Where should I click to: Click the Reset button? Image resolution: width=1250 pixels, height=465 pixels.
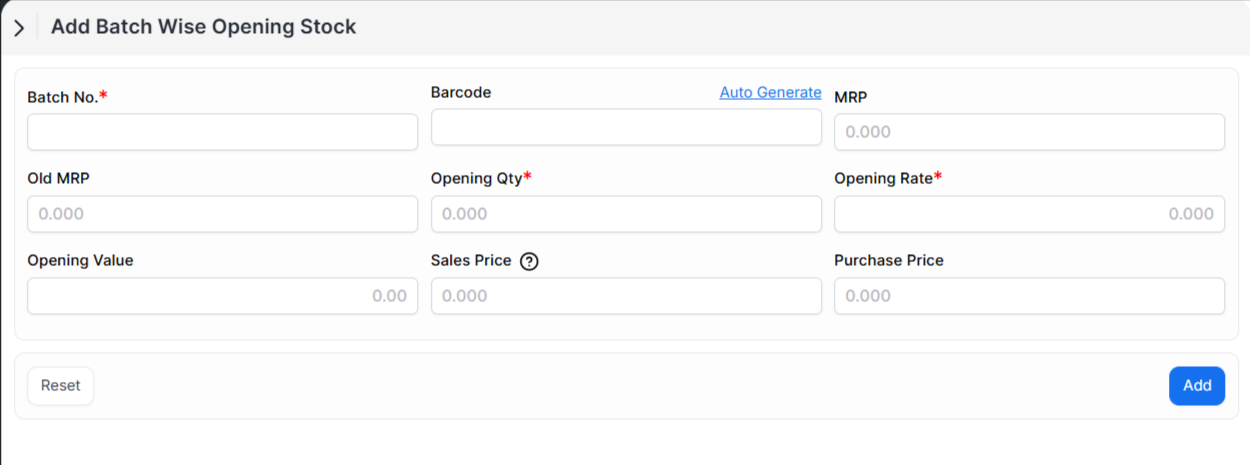(x=60, y=386)
